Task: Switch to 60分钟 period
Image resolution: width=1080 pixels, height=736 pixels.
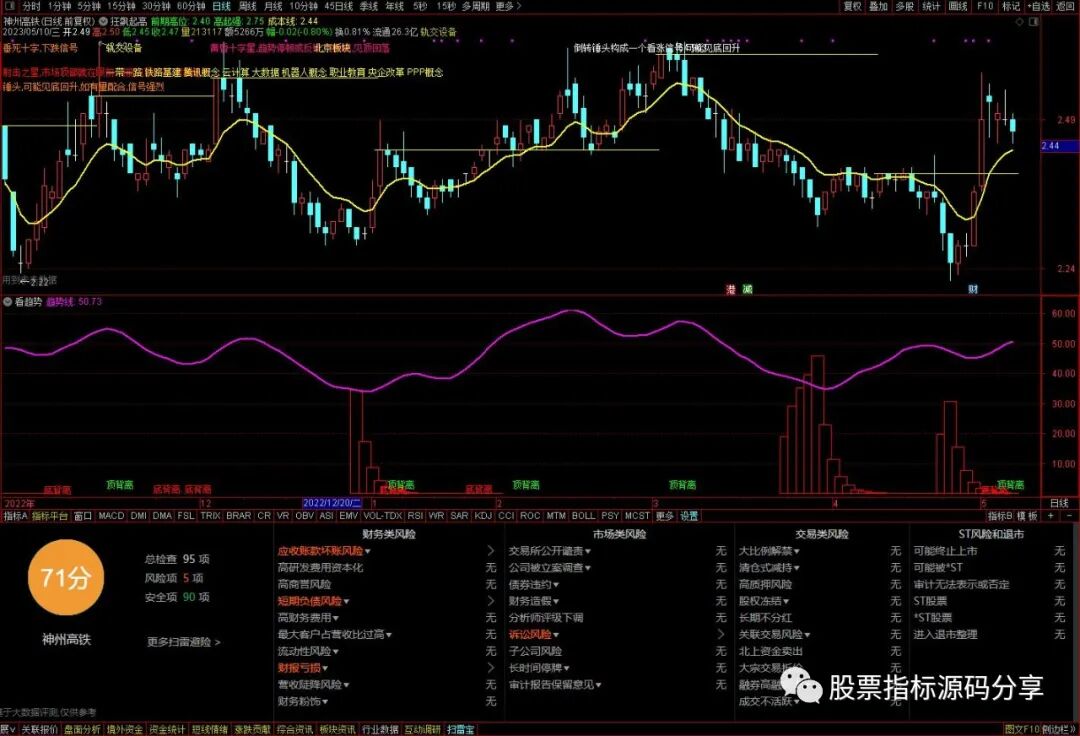Action: [x=191, y=6]
